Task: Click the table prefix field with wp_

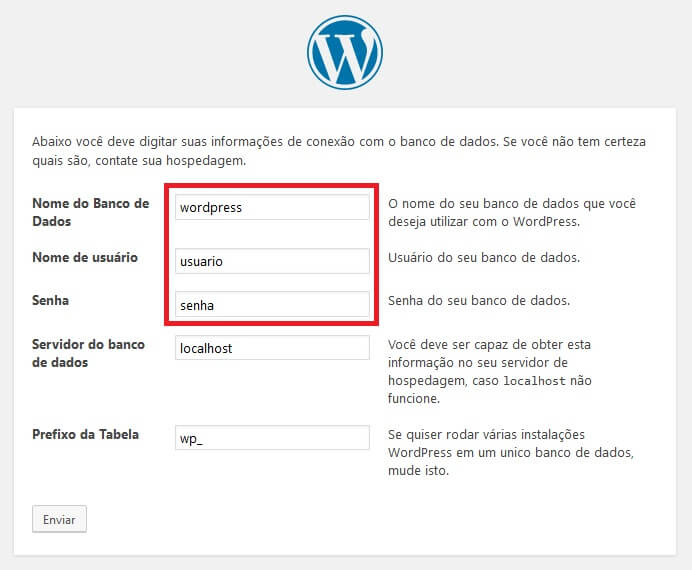Action: pyautogui.click(x=272, y=438)
